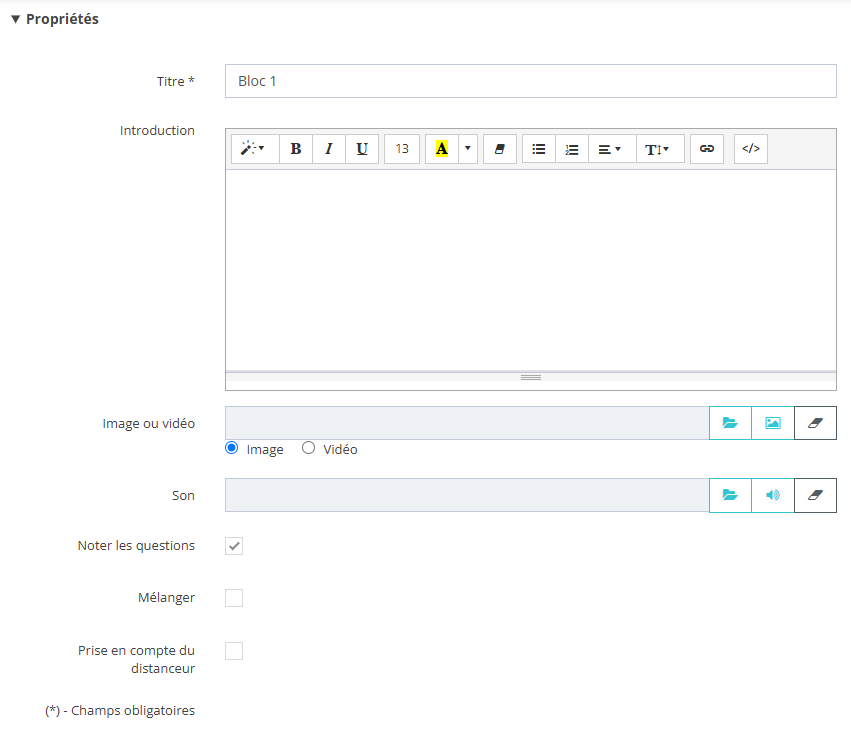Enable the Mélanger checkbox
The image size is (851, 734).
(234, 598)
